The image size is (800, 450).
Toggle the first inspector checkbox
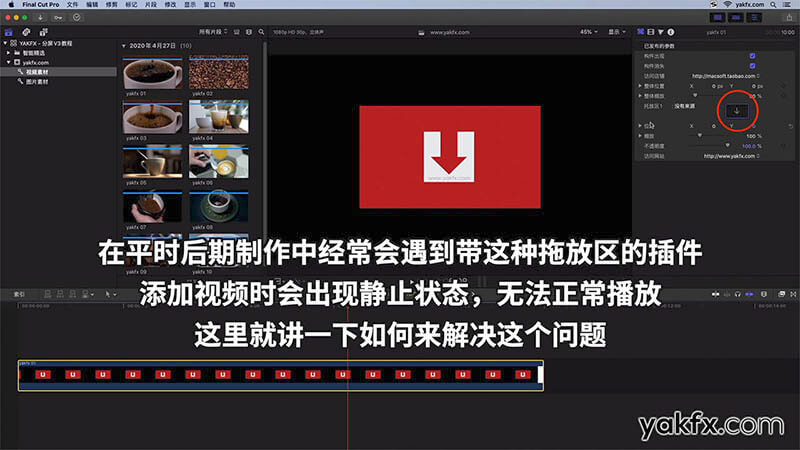coord(753,56)
